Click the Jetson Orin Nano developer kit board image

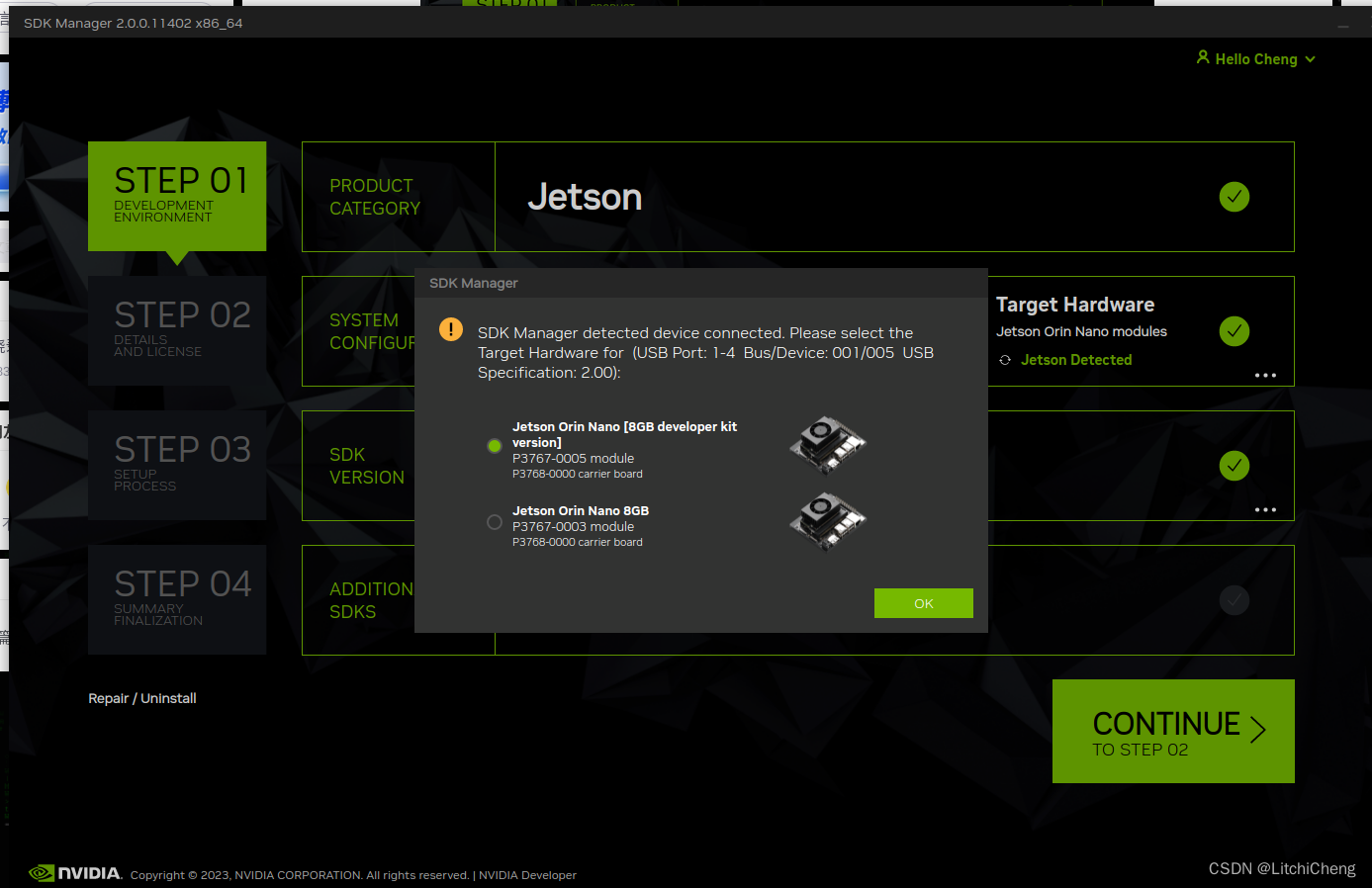point(827,445)
